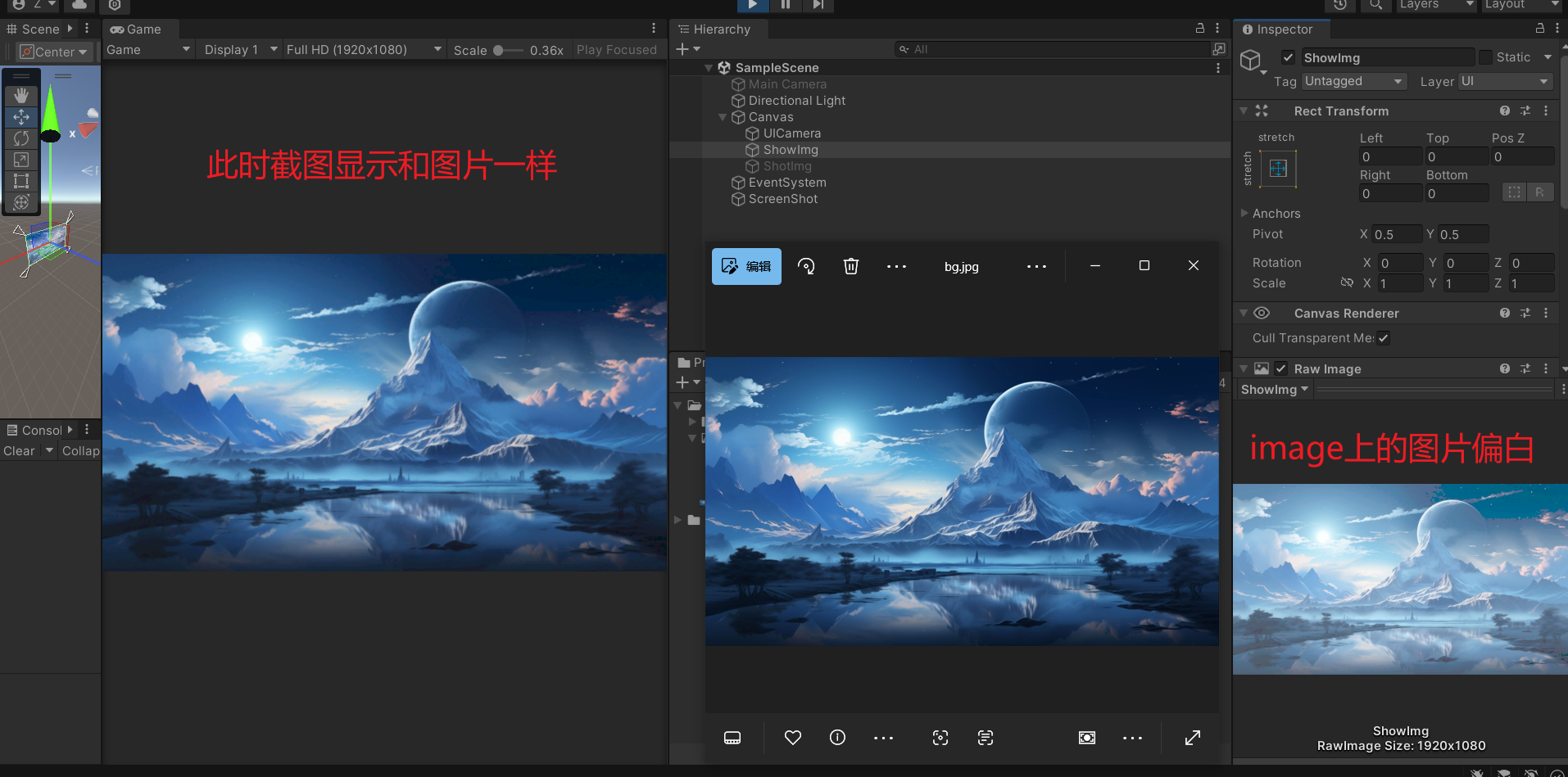Toggle the Static checkbox
1568x777 pixels.
[1485, 57]
